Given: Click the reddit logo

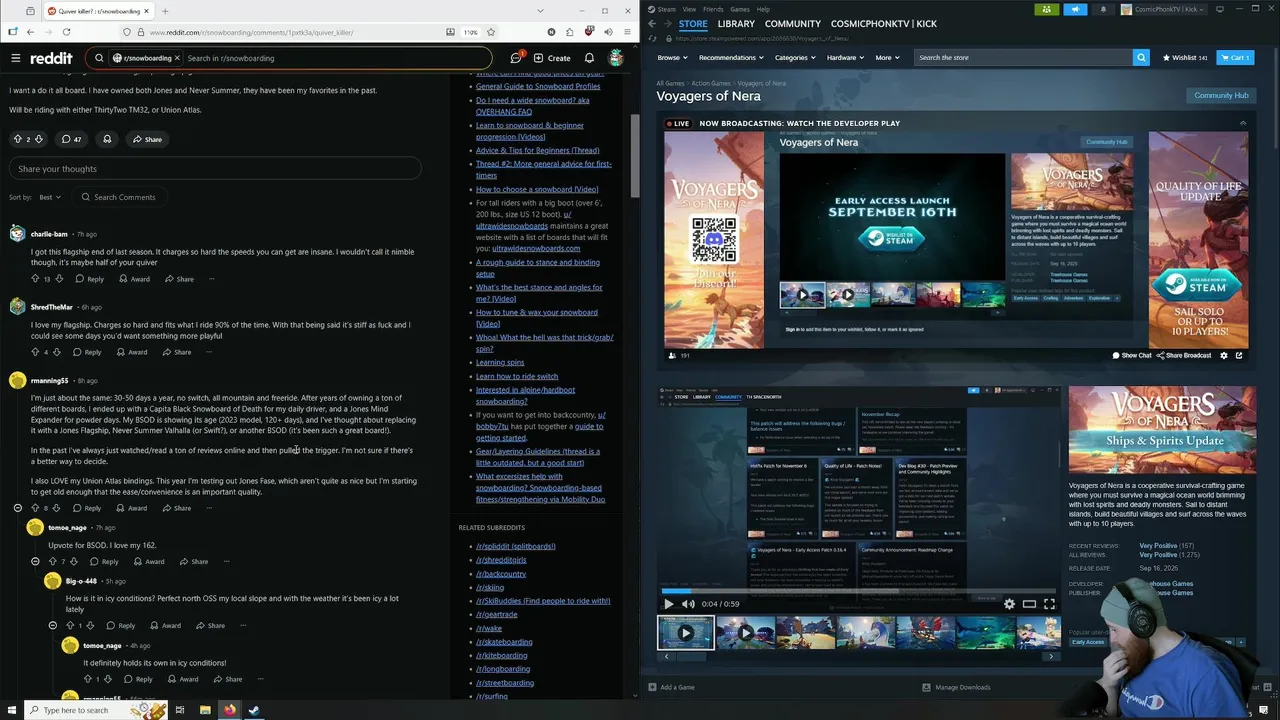Looking at the screenshot, I should (x=51, y=58).
